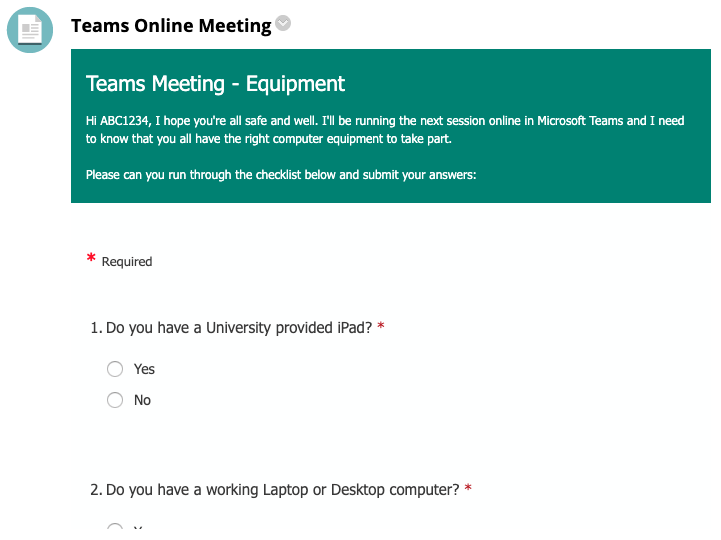This screenshot has height=540, width=721.
Task: Click the question number 1 marker
Action: click(x=96, y=328)
